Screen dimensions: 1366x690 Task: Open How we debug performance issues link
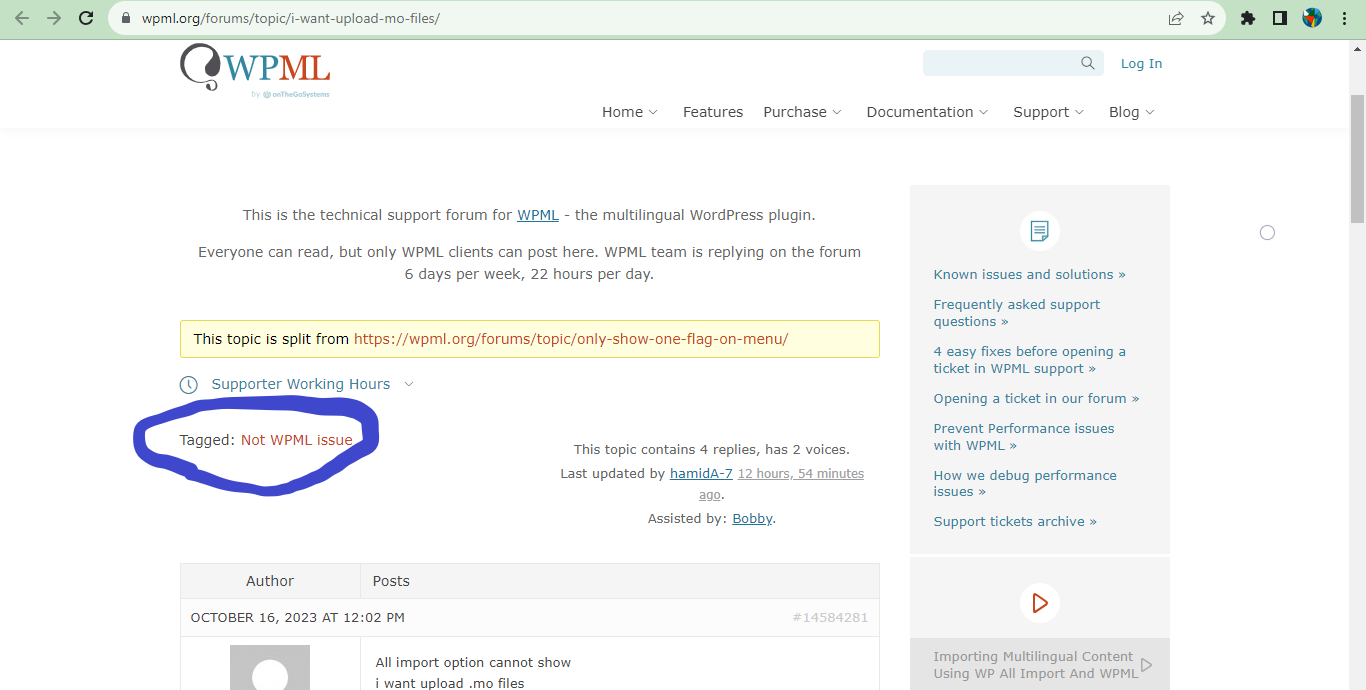tap(1025, 483)
